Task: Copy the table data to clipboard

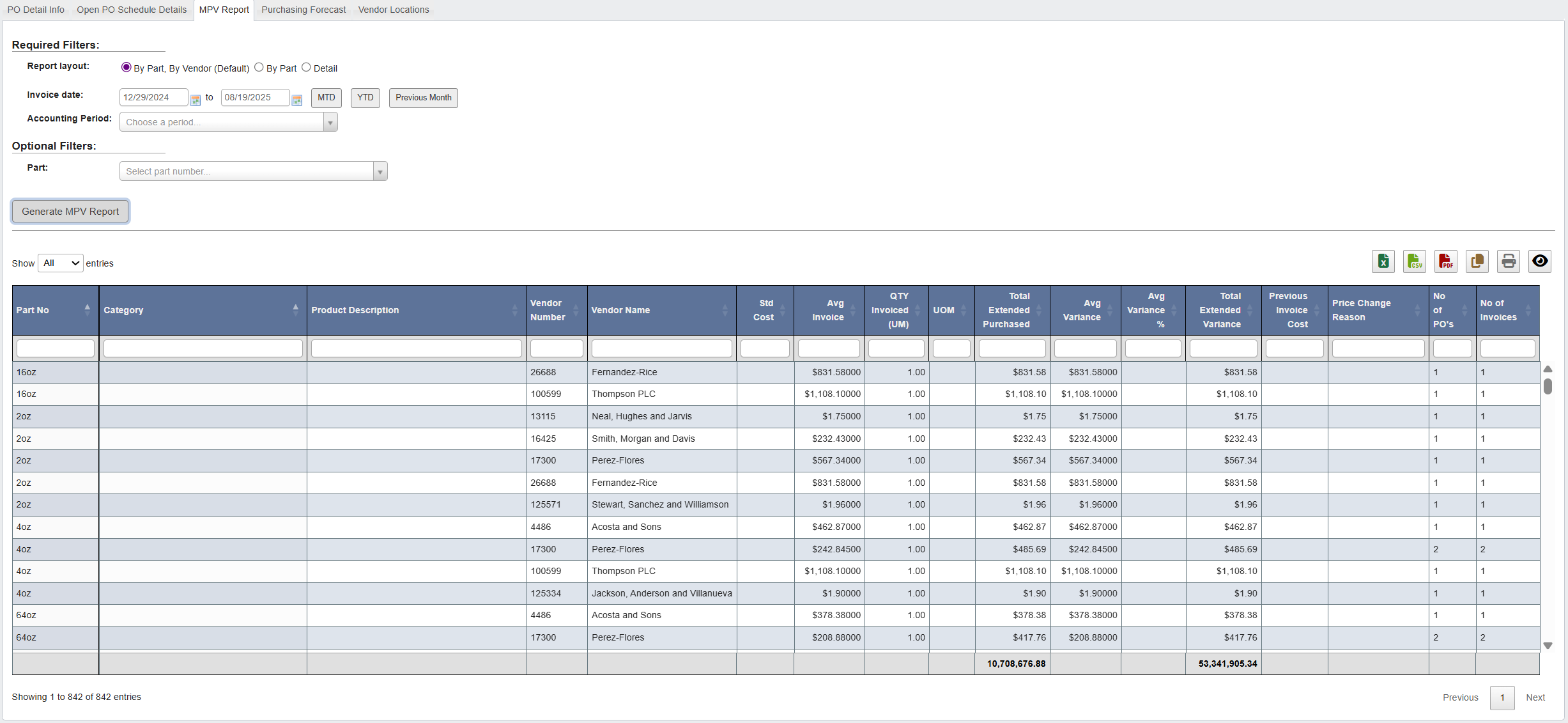Action: pos(1477,261)
